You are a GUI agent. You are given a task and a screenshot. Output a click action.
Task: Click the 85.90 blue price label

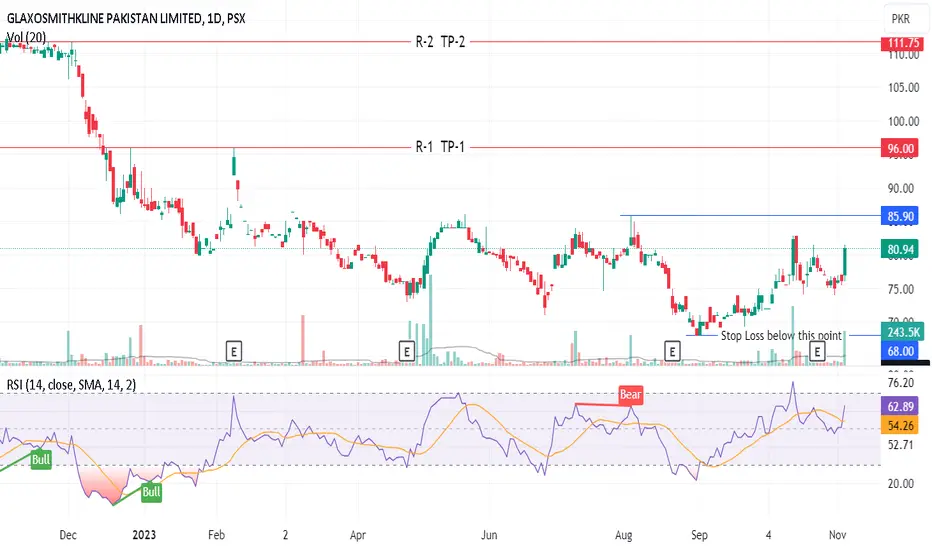[900, 216]
